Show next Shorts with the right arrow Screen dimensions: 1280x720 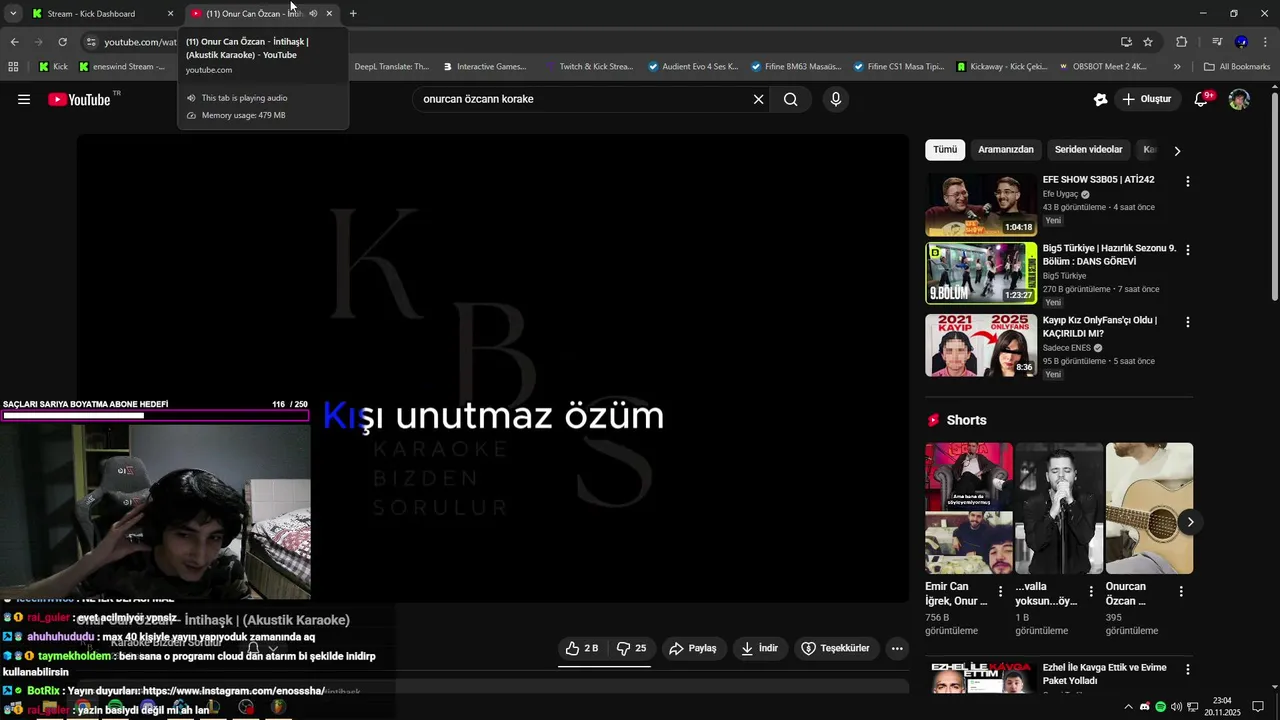click(1190, 522)
